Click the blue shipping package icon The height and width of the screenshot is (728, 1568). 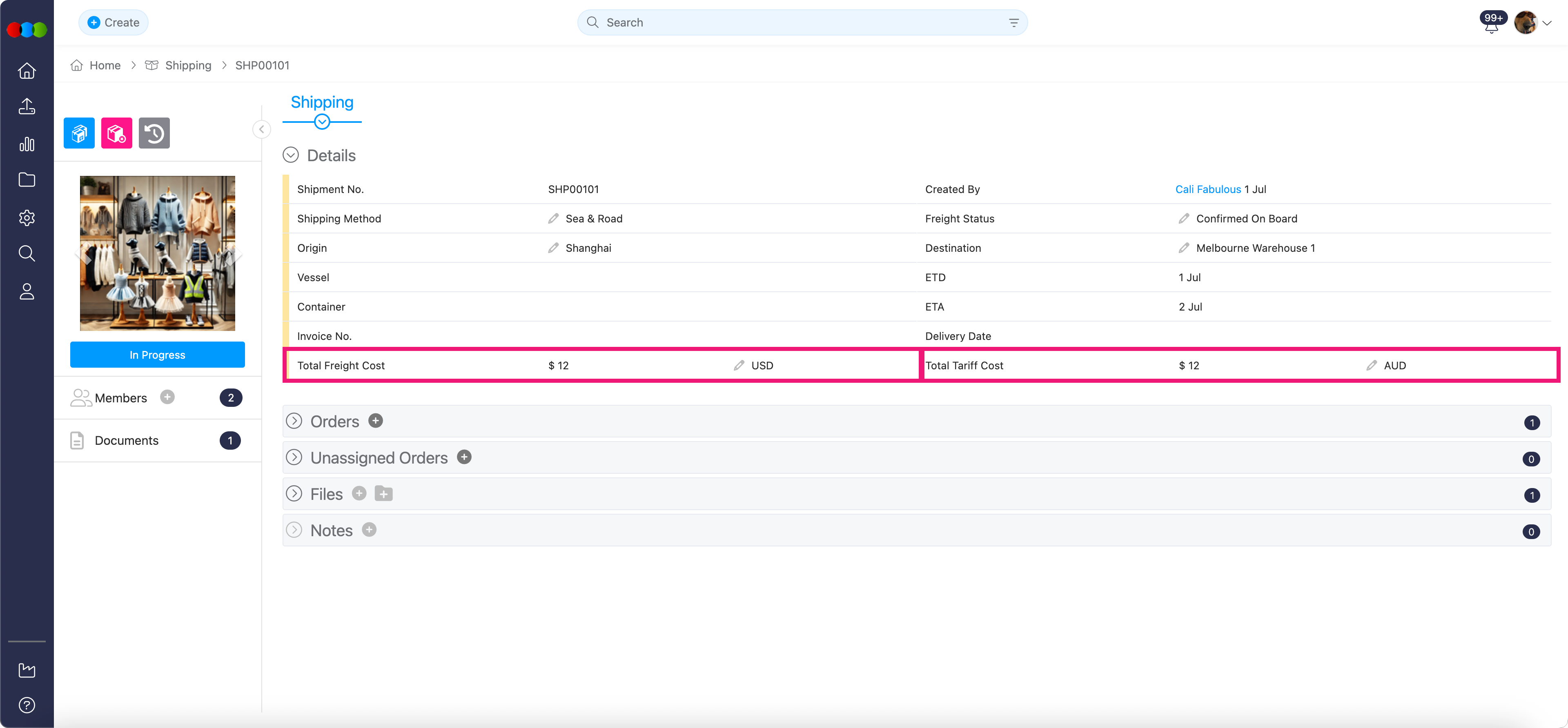79,133
